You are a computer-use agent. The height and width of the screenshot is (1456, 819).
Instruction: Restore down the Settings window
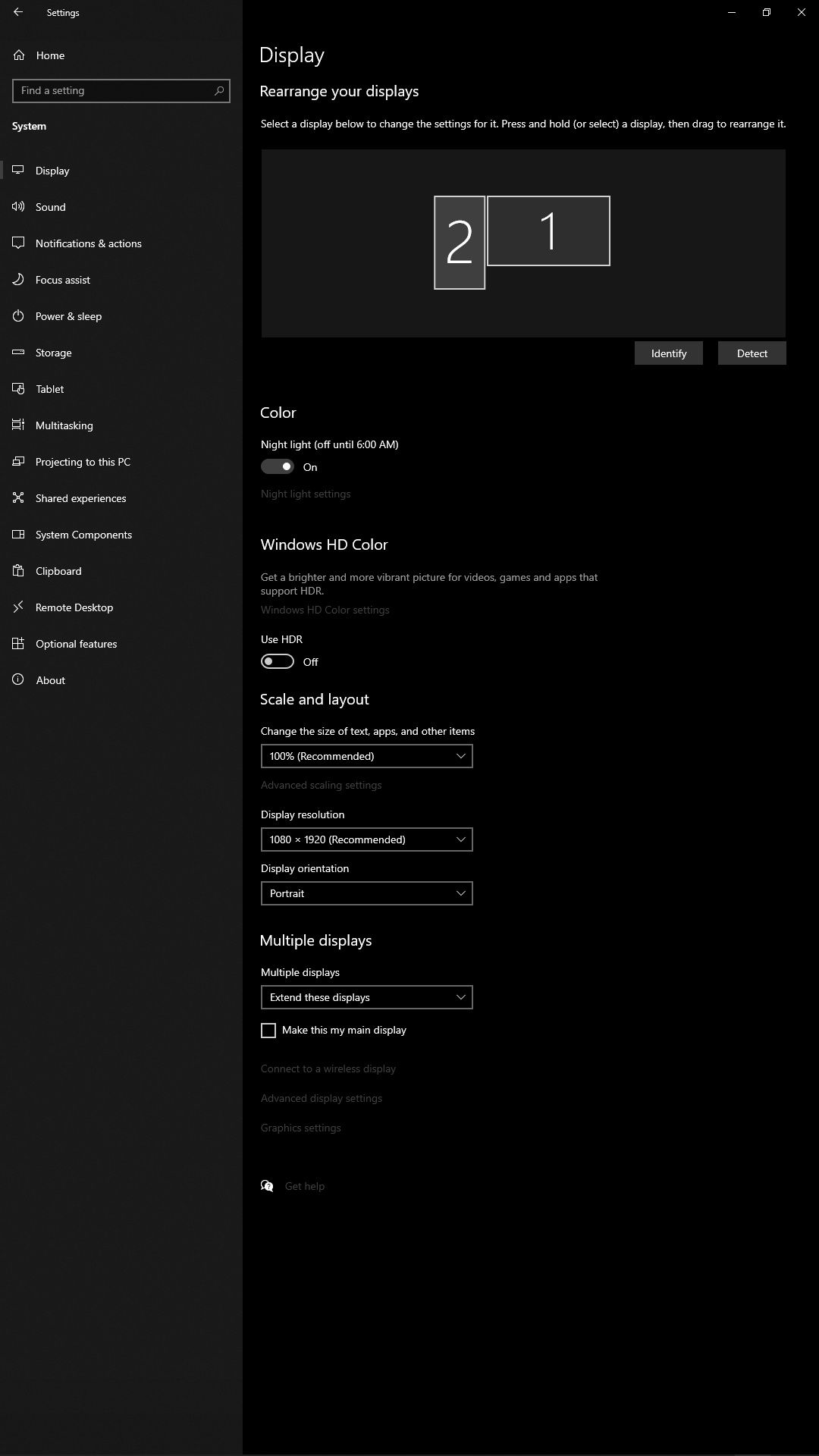(767, 12)
